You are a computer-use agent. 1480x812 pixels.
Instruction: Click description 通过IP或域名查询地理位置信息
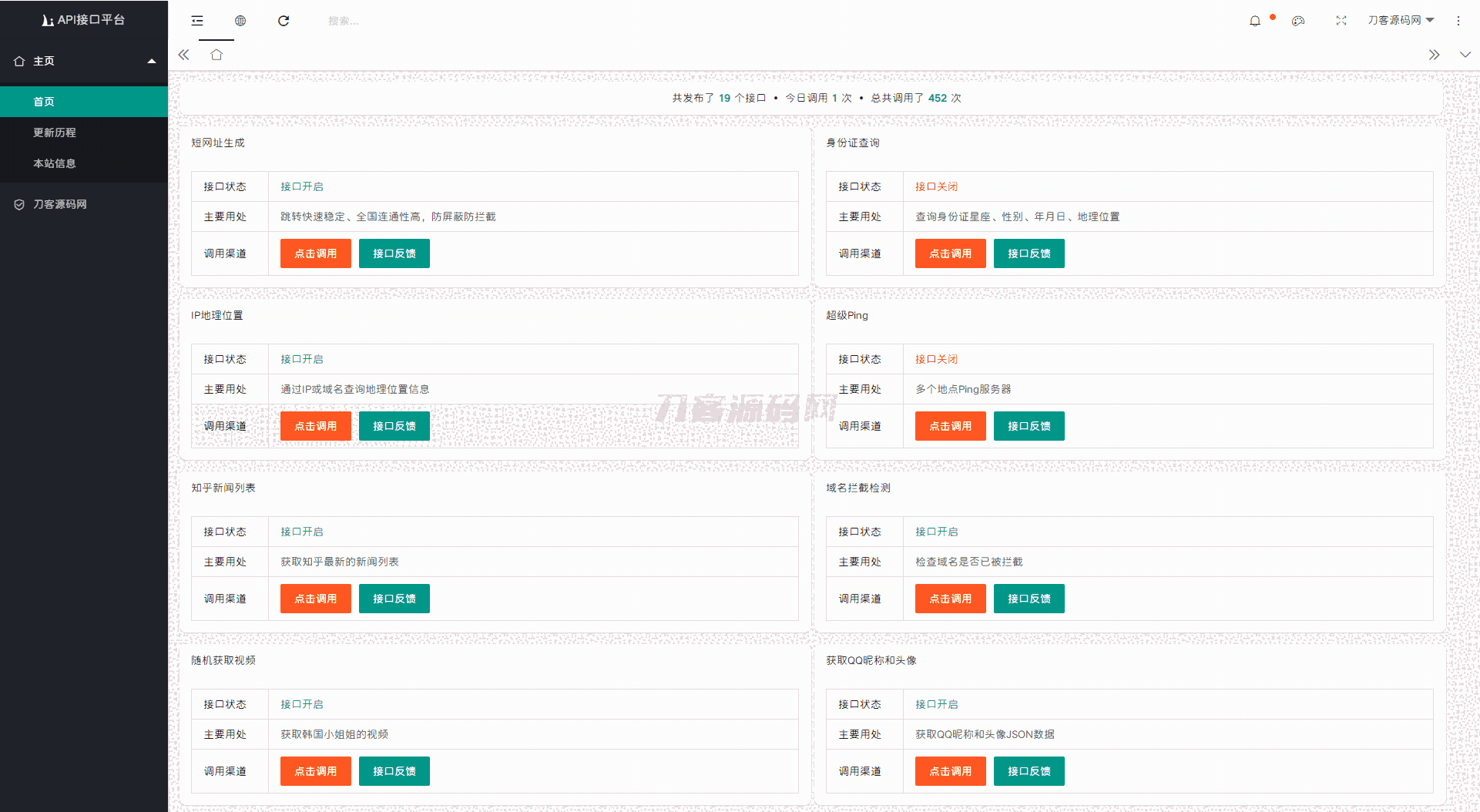[355, 389]
